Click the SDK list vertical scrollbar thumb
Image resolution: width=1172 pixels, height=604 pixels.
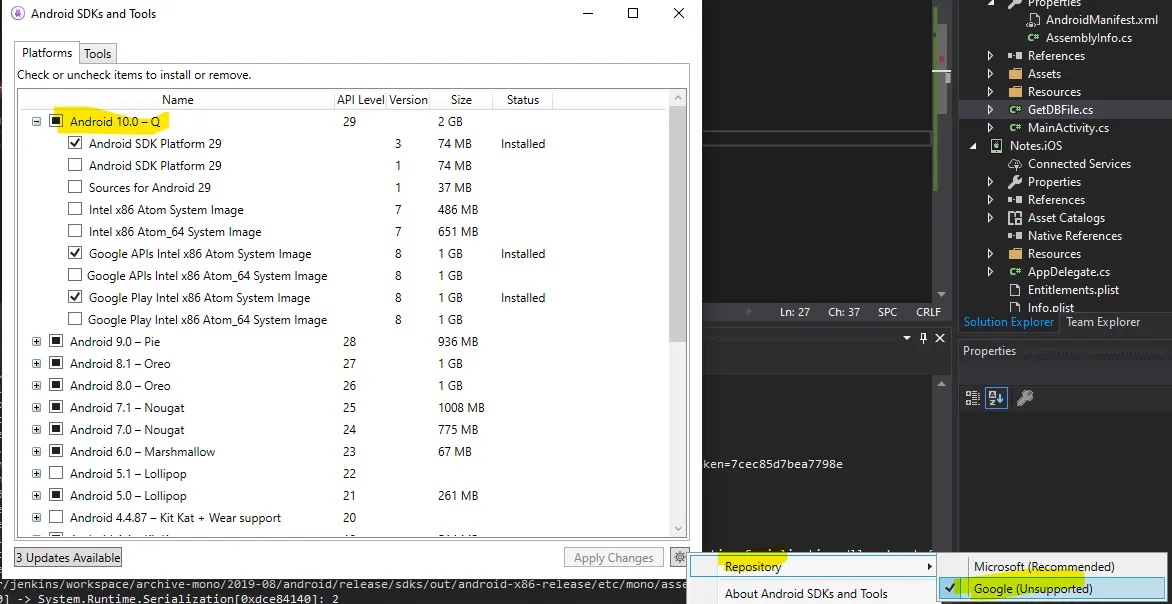click(x=678, y=224)
